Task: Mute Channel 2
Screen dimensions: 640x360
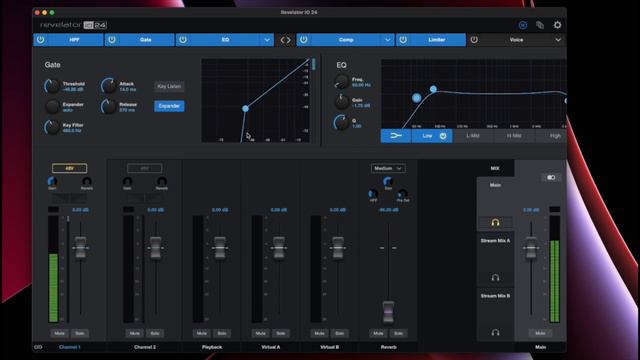Action: coord(135,333)
